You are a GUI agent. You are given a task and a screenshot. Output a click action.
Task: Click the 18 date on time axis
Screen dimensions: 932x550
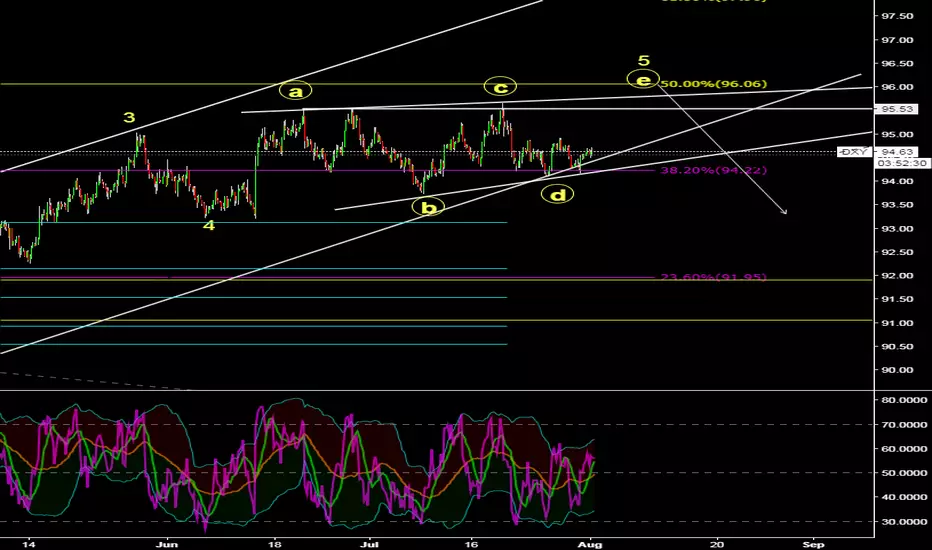(x=274, y=544)
